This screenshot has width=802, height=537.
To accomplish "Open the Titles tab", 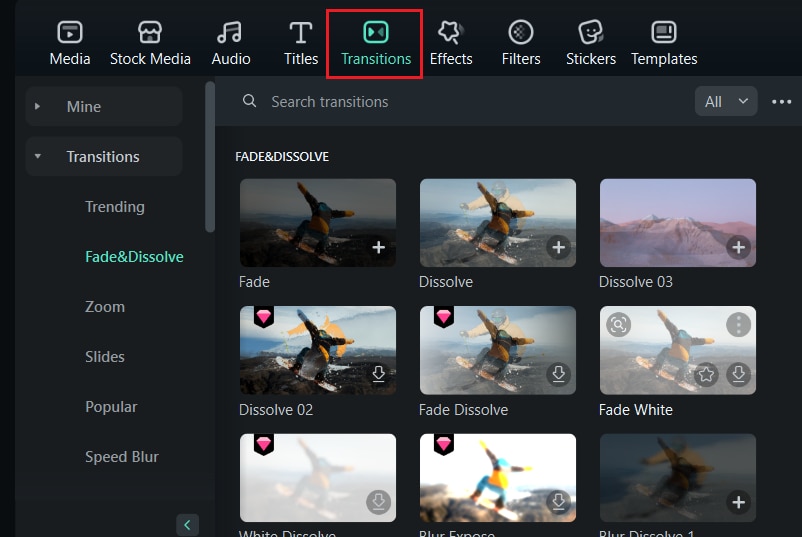I will [x=301, y=43].
